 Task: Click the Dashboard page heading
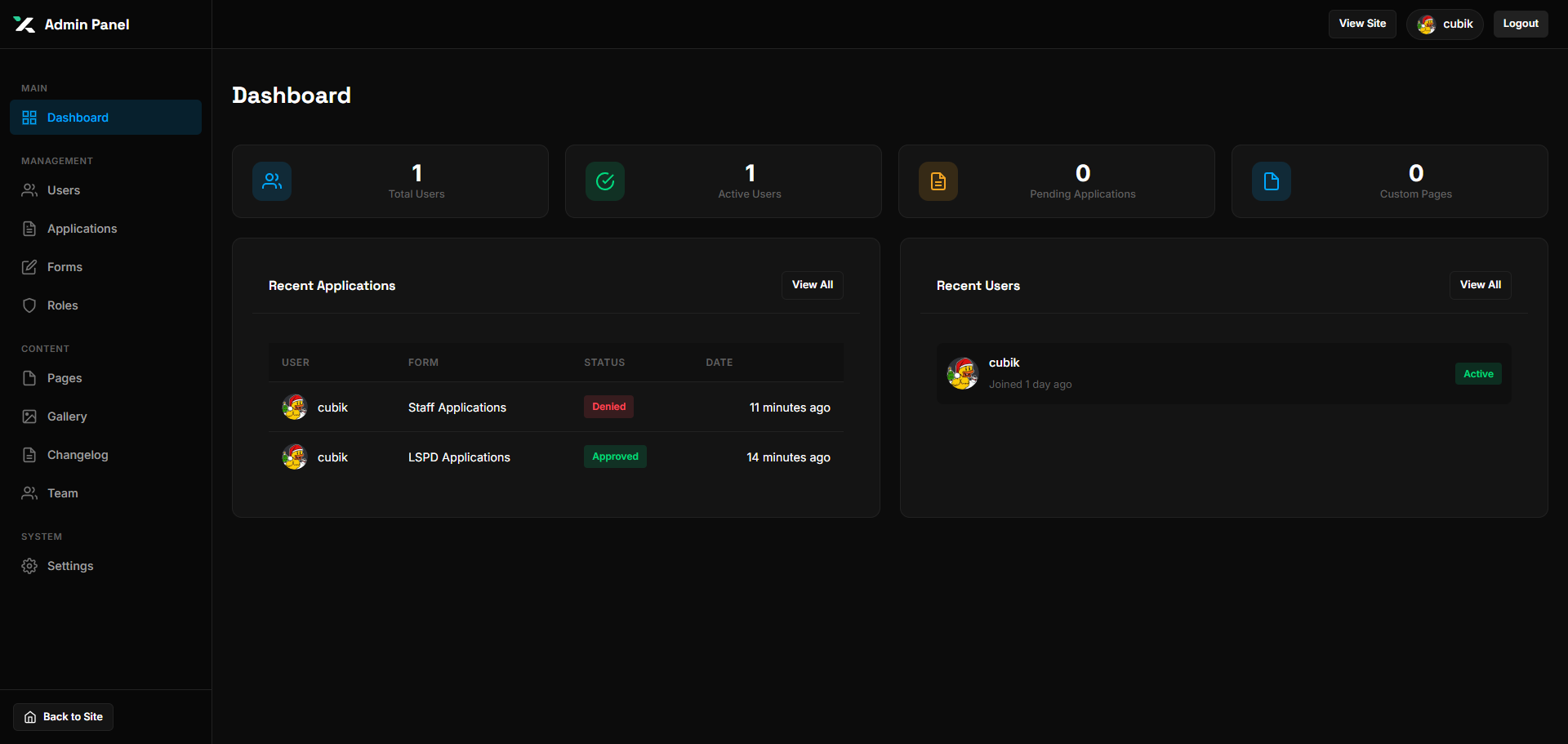point(292,96)
